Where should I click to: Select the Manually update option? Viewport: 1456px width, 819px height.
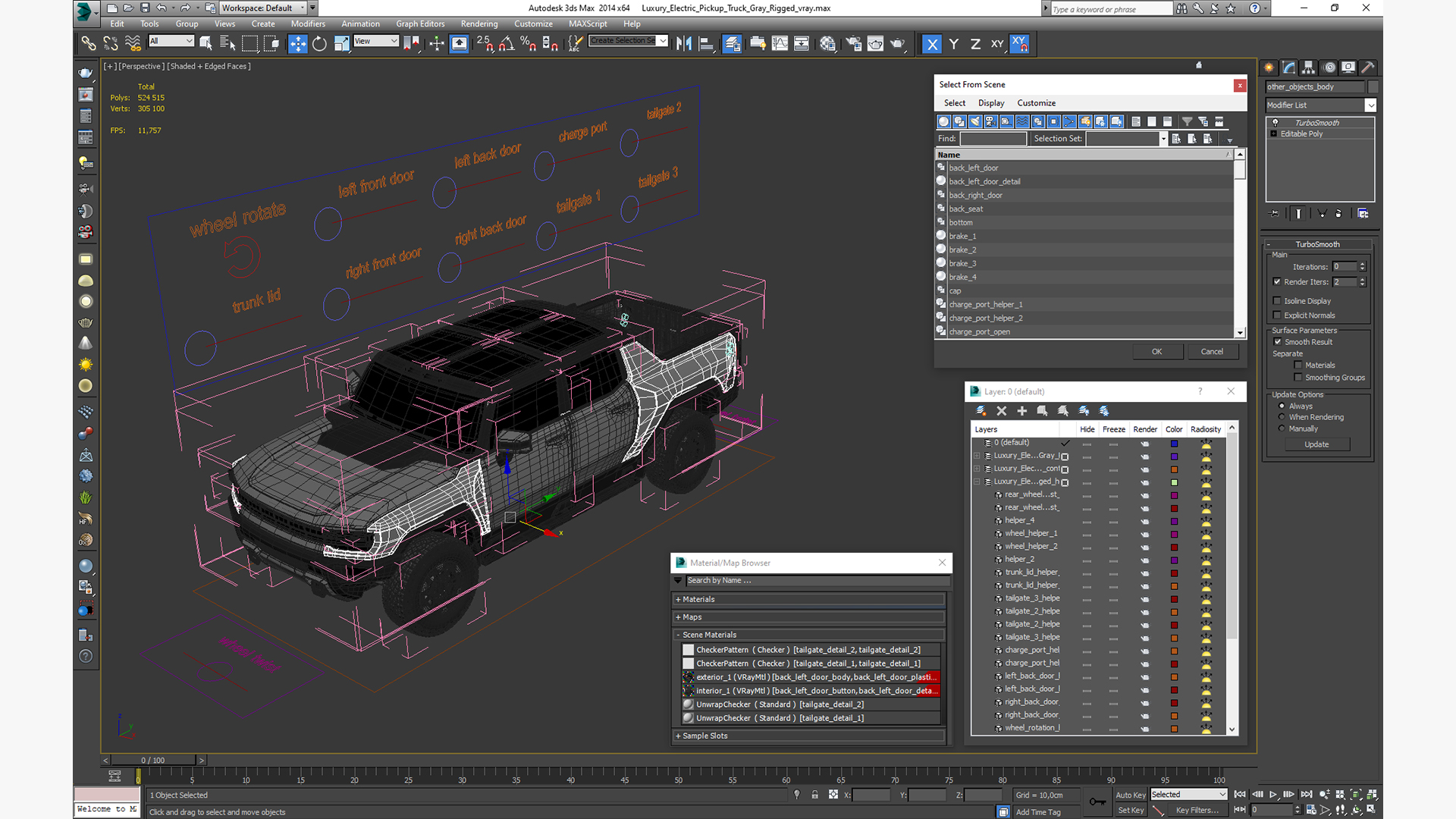coord(1282,428)
